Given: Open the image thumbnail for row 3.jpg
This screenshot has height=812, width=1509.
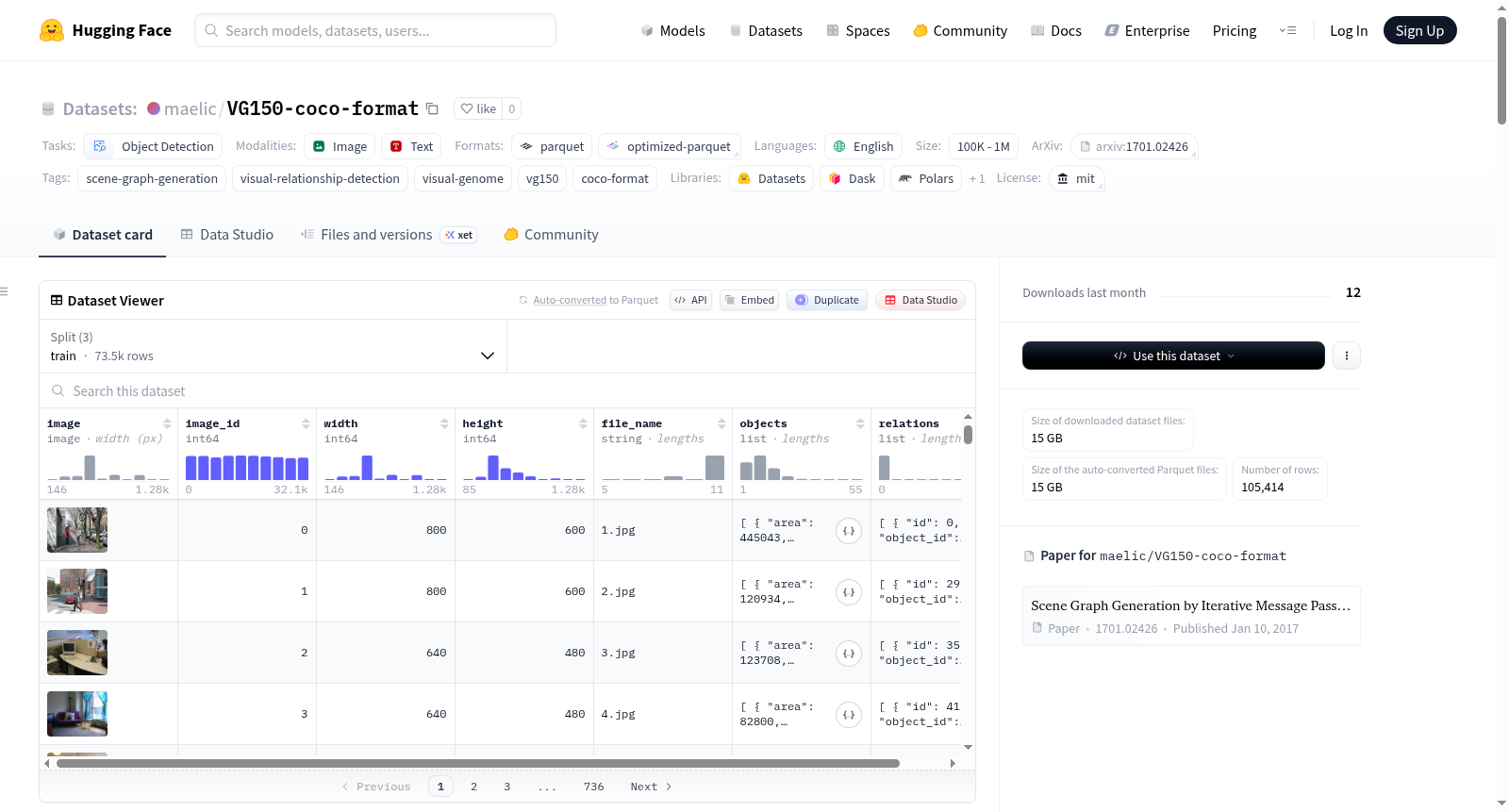Looking at the screenshot, I should pyautogui.click(x=77, y=653).
